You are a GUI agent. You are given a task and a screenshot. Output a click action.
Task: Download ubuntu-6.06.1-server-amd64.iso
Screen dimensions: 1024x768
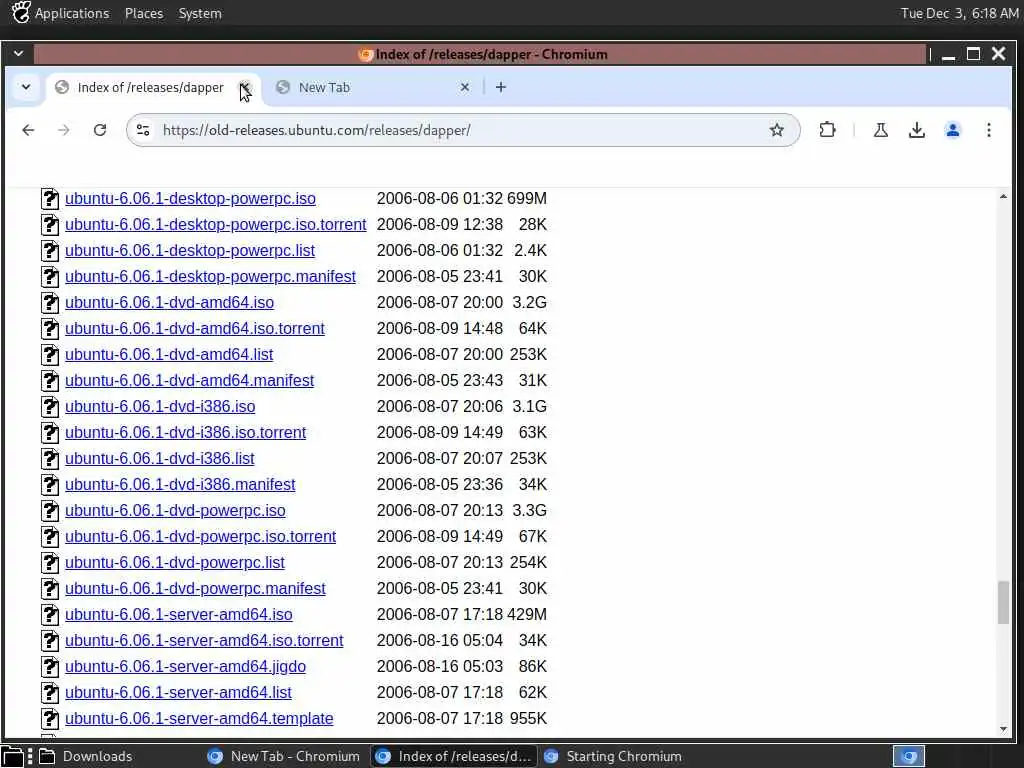(178, 615)
